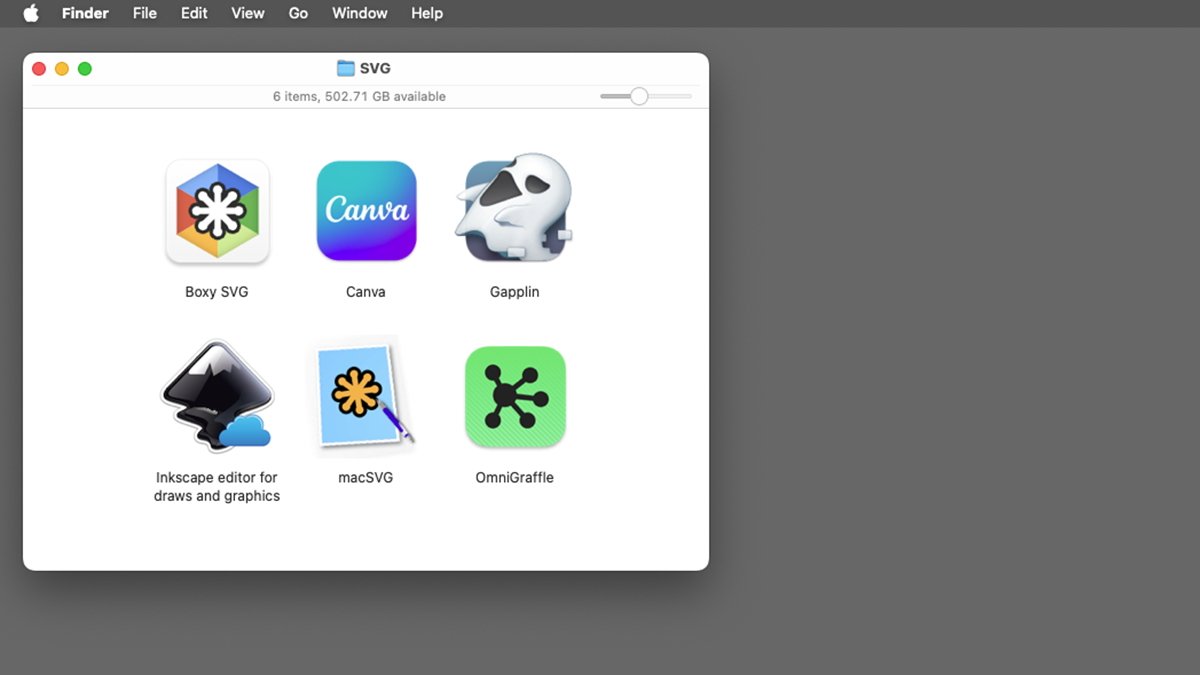Click the "Boxy SVG" file name label
Viewport: 1200px width, 675px height.
pos(217,292)
